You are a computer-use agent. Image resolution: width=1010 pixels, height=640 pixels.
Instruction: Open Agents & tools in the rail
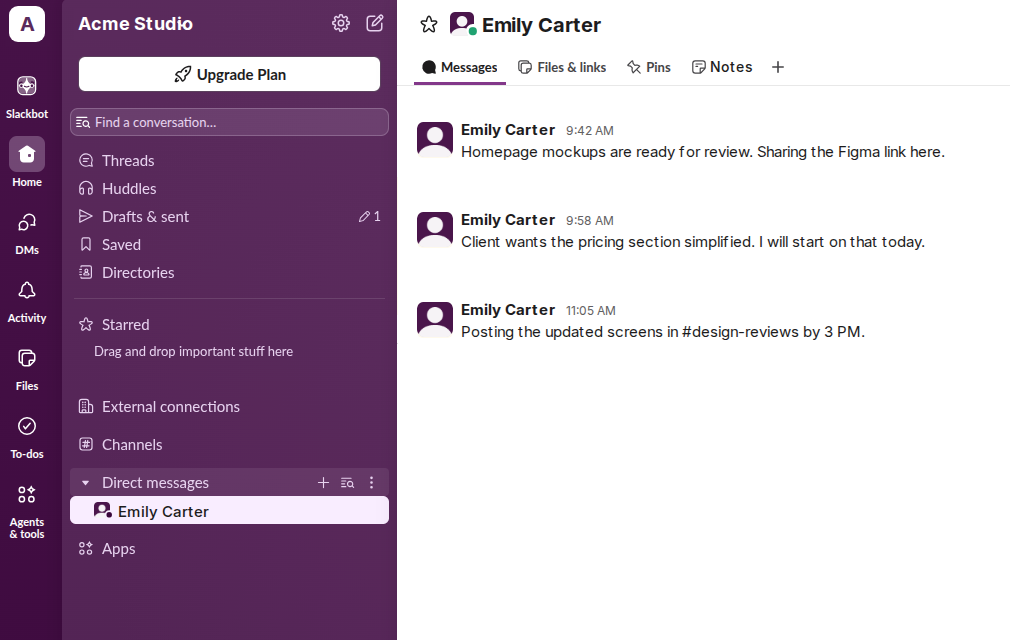click(x=26, y=511)
